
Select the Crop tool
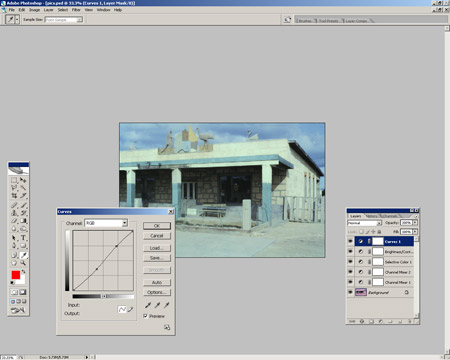click(x=14, y=196)
